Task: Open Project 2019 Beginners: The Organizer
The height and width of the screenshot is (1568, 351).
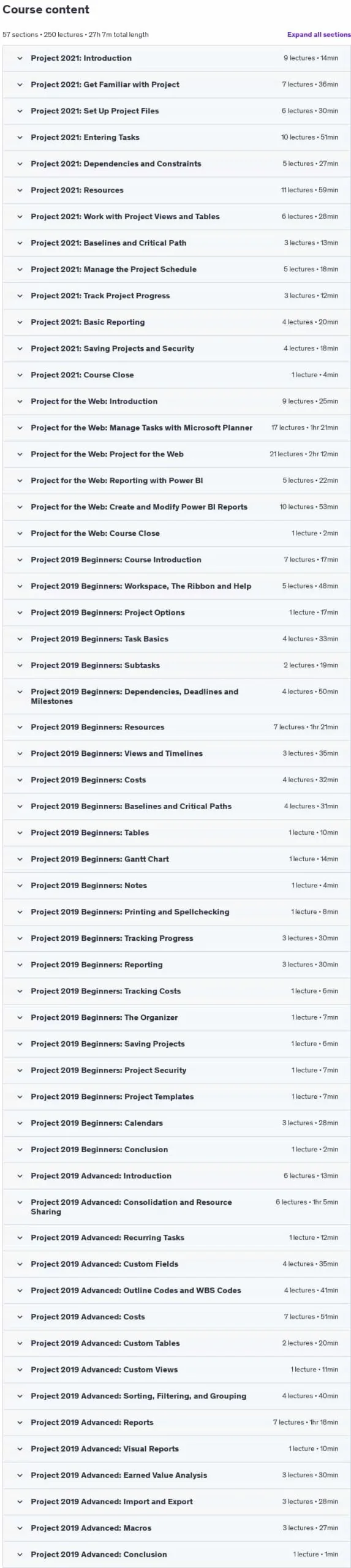Action: tap(176, 1017)
